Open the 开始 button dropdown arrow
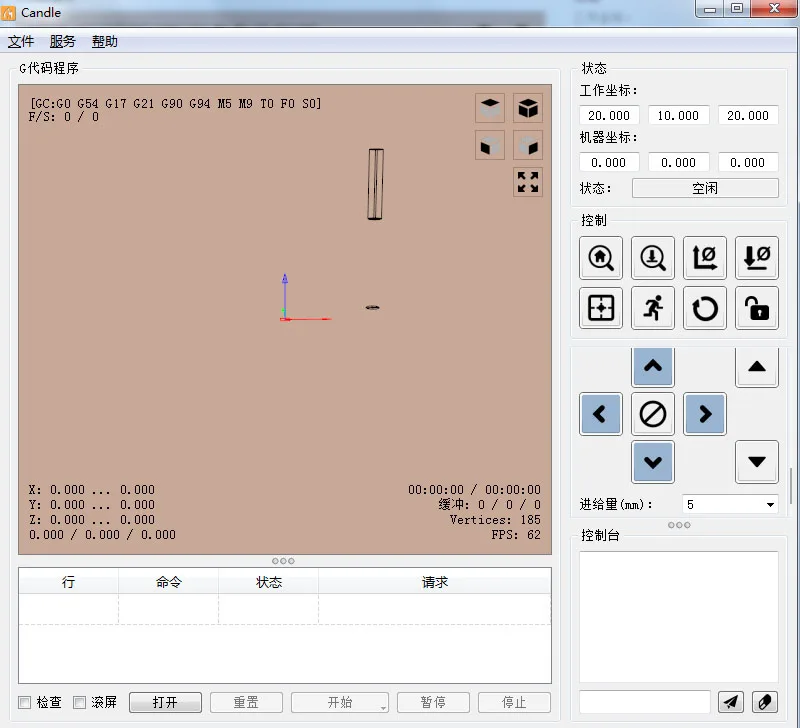Viewport: 800px width, 728px height. (x=383, y=708)
